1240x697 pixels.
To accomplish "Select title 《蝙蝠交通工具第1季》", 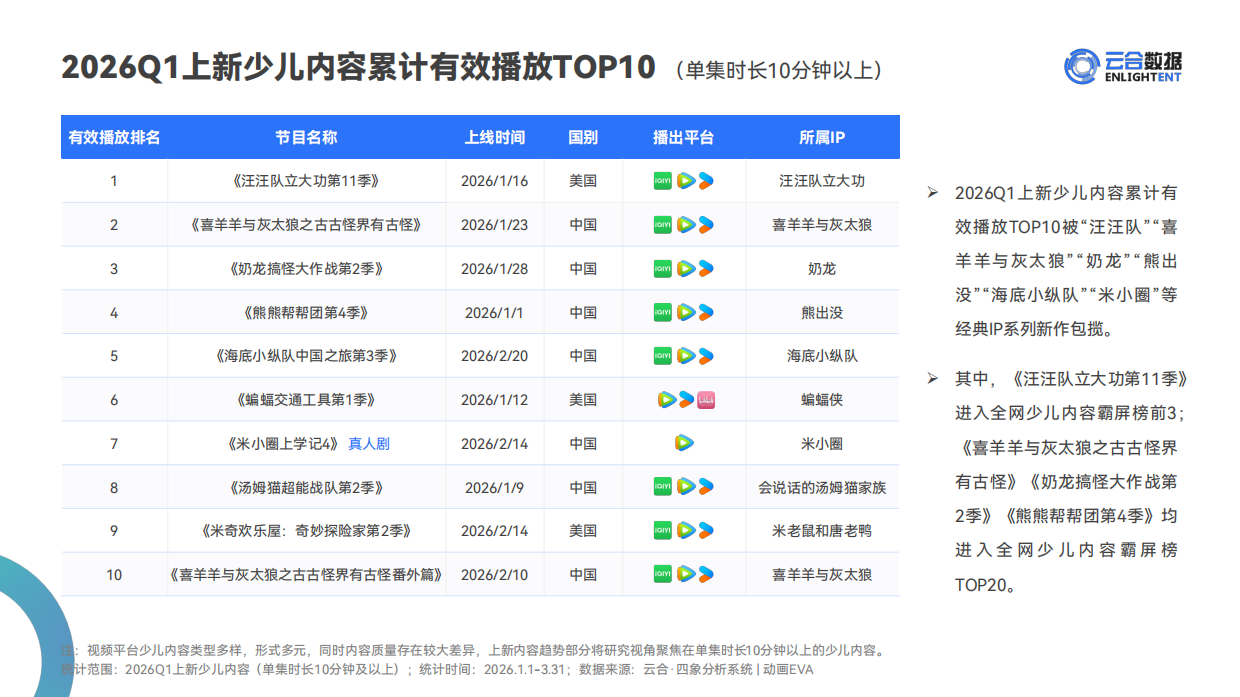I will point(305,400).
